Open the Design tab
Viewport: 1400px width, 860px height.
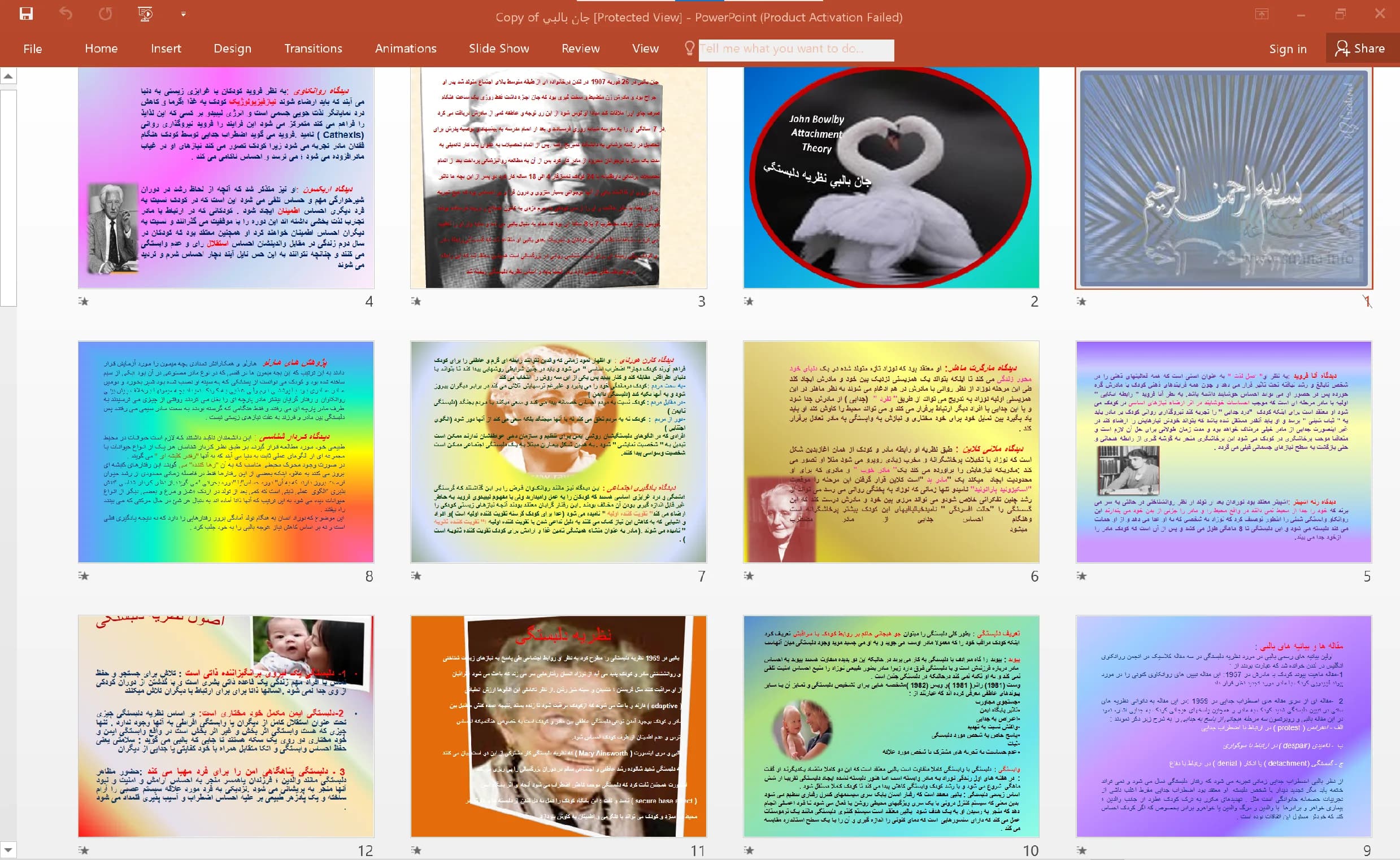click(232, 49)
